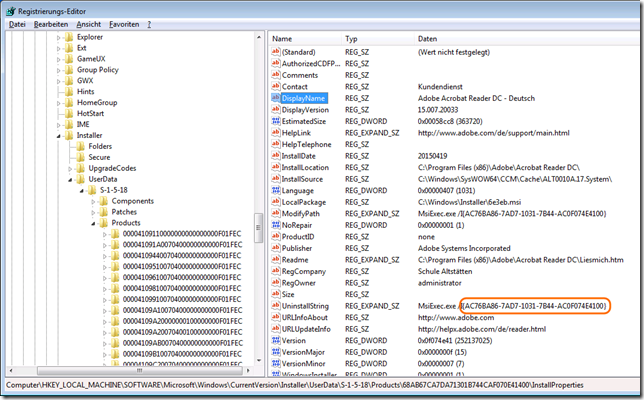
Task: Collapse the Installer tree node
Action: click(x=58, y=135)
